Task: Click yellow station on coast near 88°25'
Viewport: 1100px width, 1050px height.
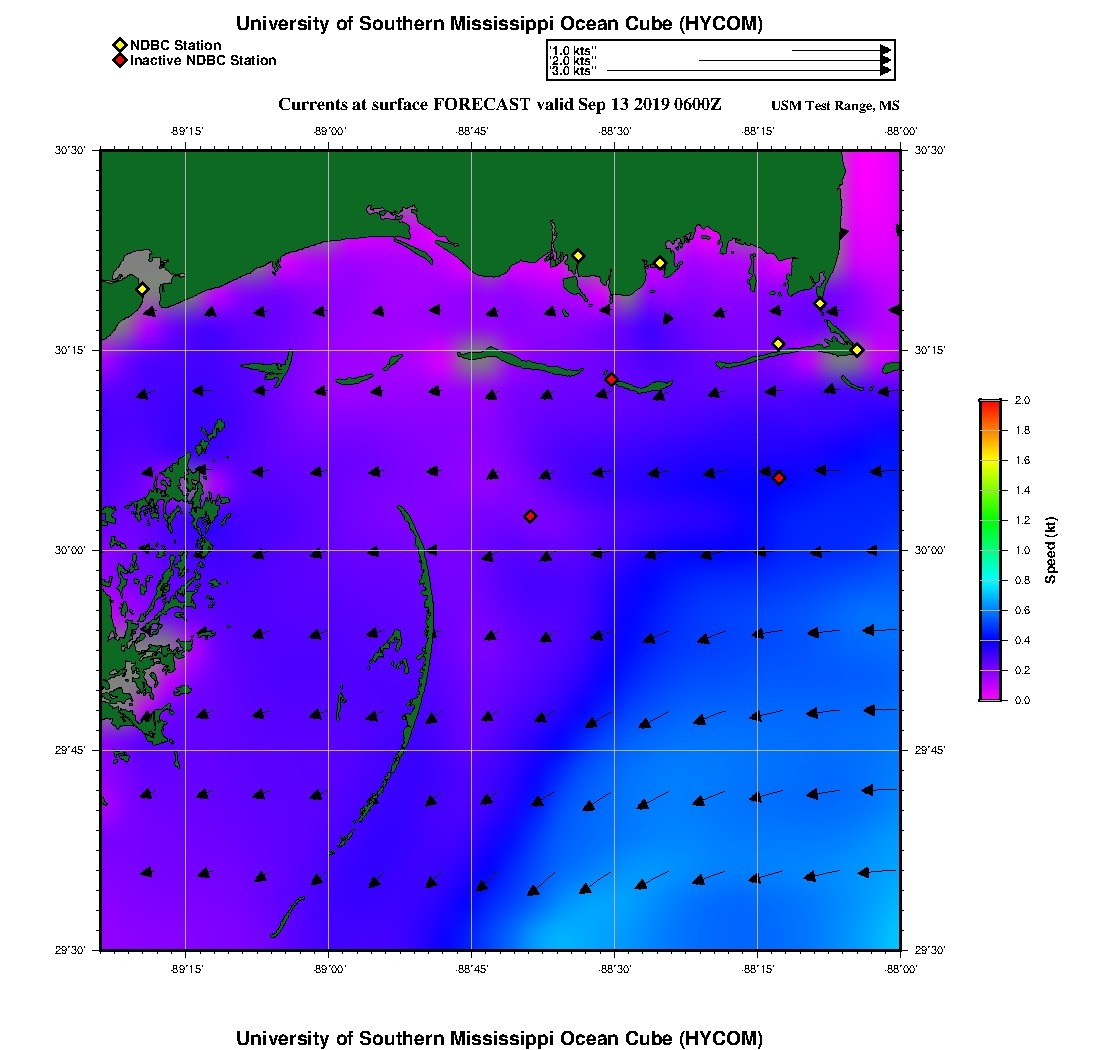Action: point(660,264)
